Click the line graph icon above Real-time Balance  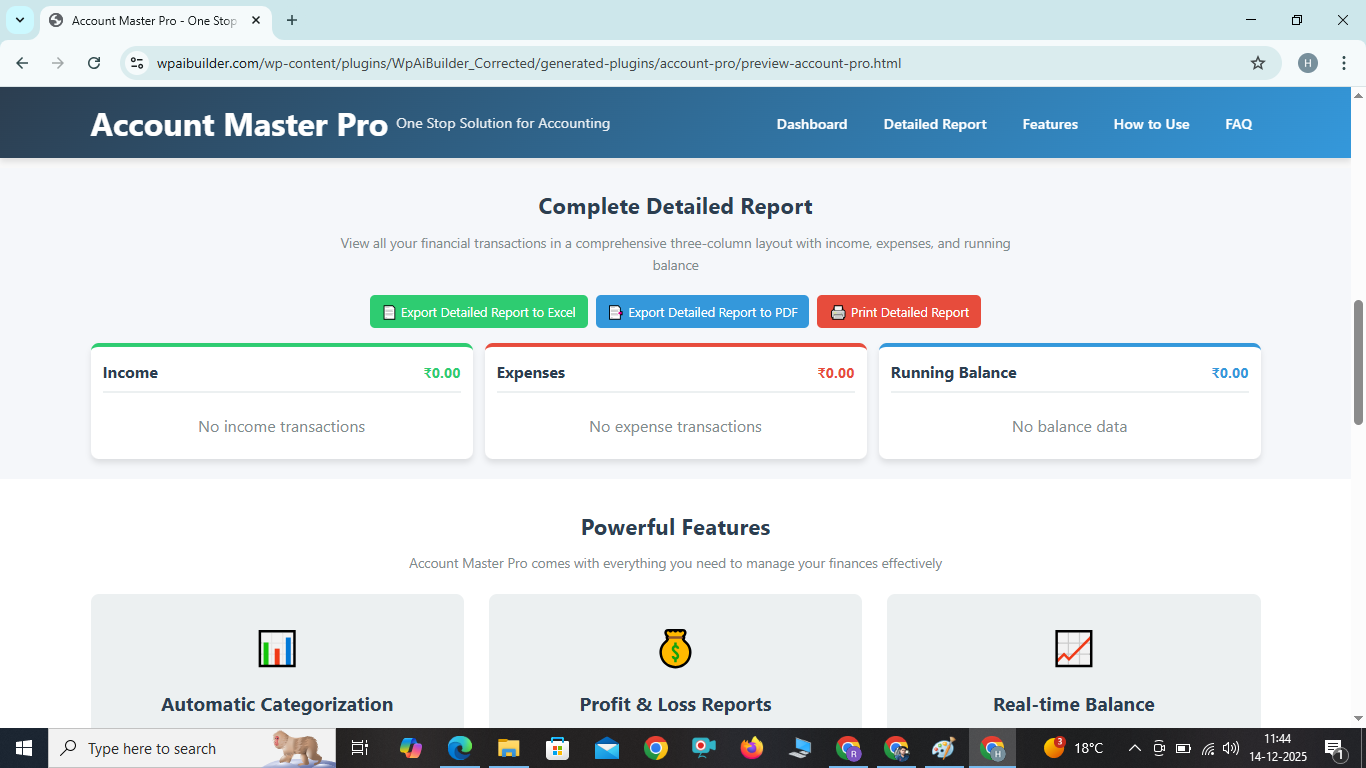(x=1073, y=648)
